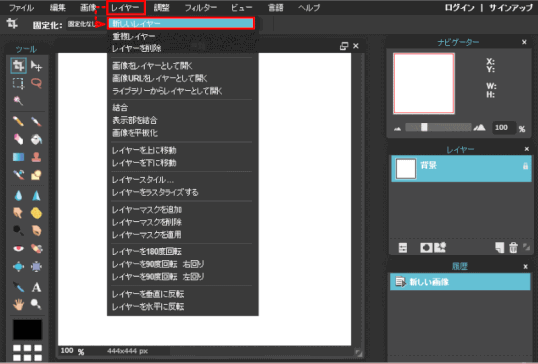The width and height of the screenshot is (538, 364).
Task: Open the 言語 menu
Action: tap(276, 8)
